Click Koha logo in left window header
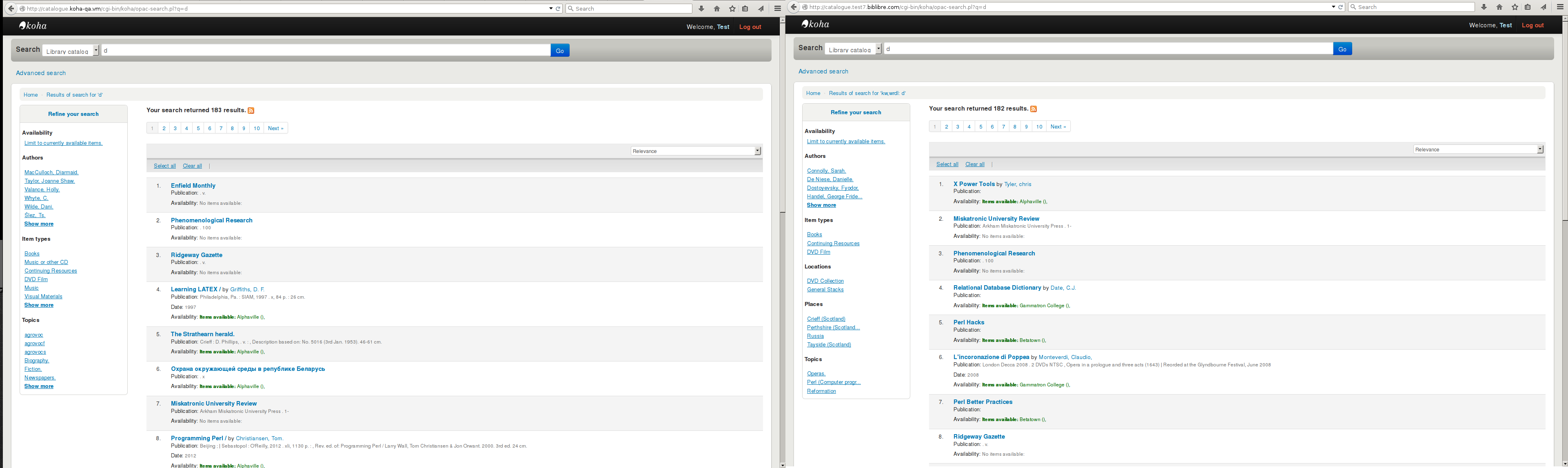1568x468 pixels. coord(33,26)
